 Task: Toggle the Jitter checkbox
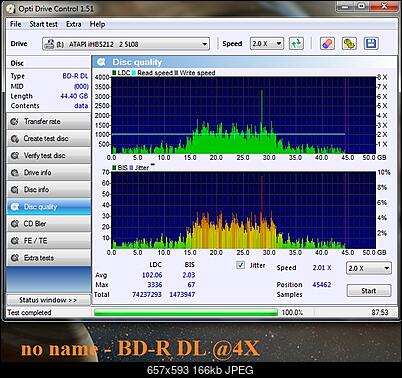click(240, 265)
